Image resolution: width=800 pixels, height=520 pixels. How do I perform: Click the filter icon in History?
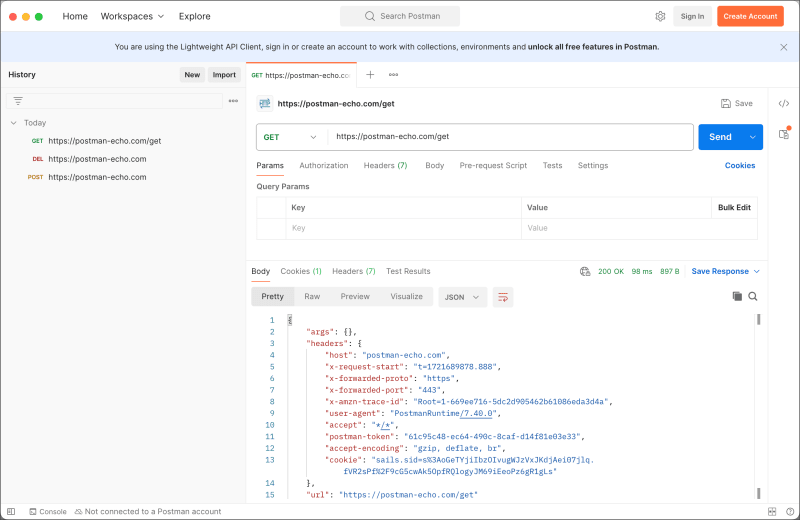(x=18, y=101)
